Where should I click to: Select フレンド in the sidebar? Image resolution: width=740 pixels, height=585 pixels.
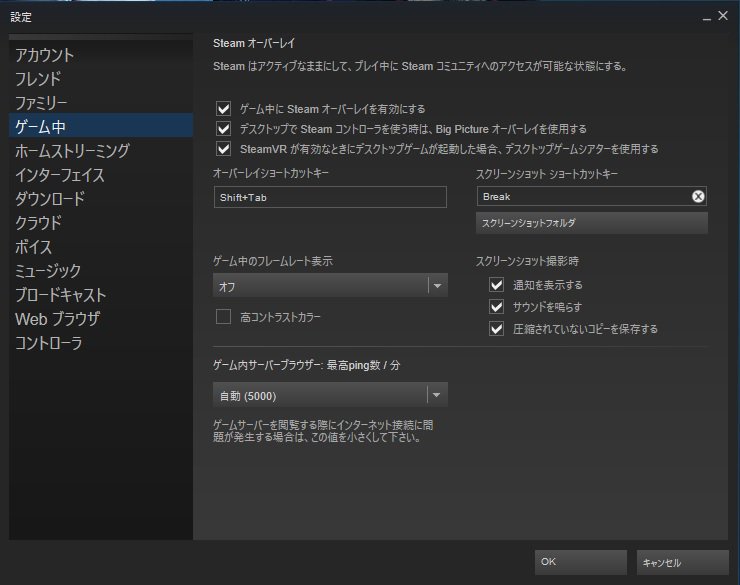(x=101, y=79)
